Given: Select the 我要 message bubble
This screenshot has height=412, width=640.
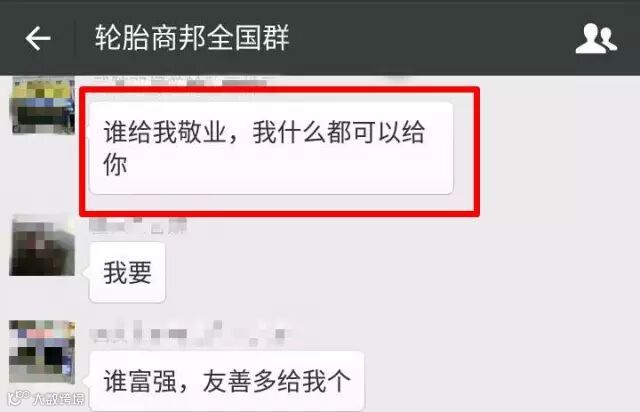Looking at the screenshot, I should click(x=127, y=272).
